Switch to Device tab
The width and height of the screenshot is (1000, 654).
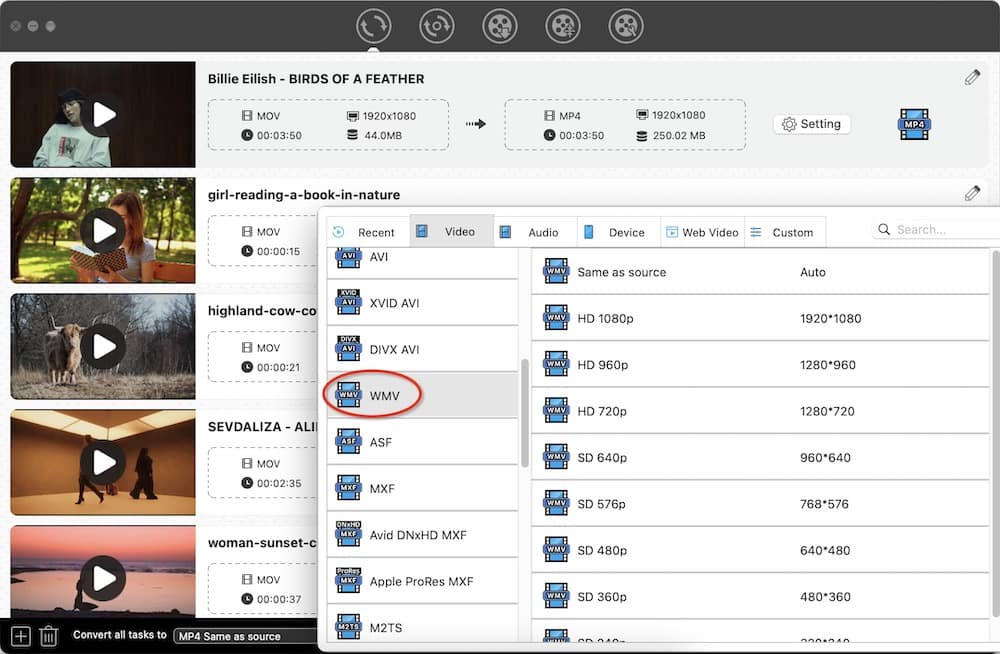[x=619, y=232]
